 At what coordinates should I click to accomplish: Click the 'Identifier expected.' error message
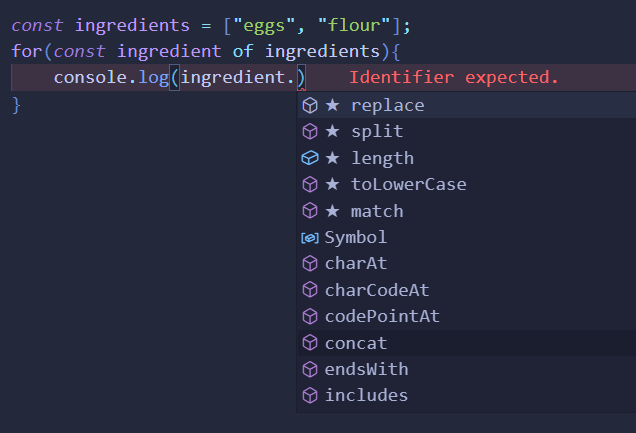(453, 77)
